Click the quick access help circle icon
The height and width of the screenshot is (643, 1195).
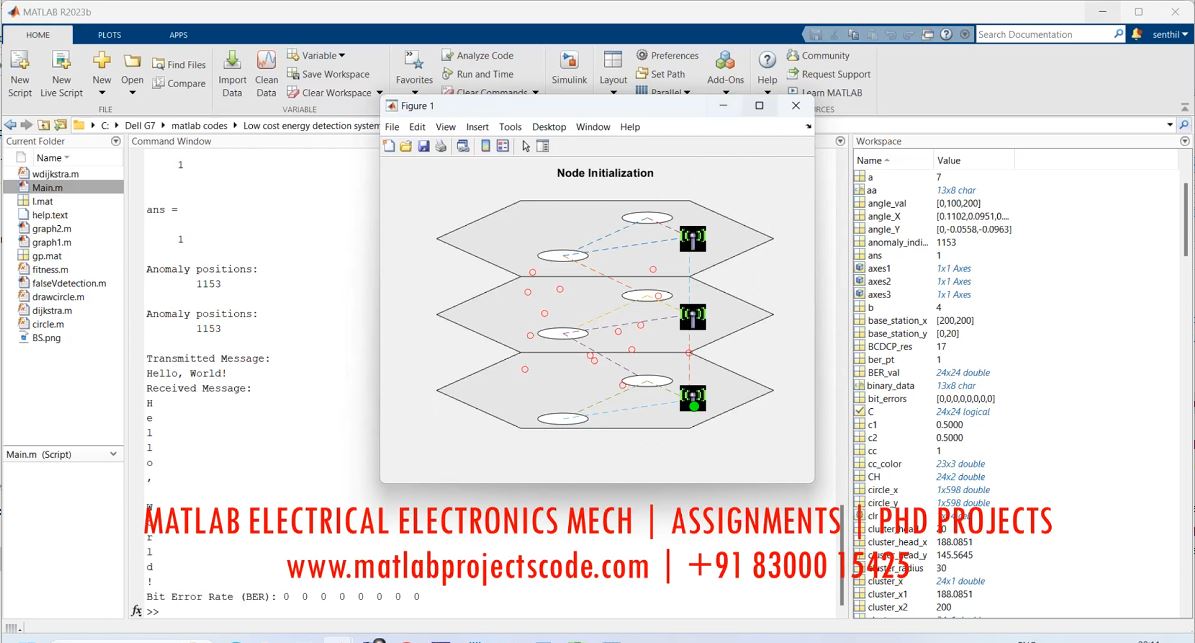(x=946, y=34)
